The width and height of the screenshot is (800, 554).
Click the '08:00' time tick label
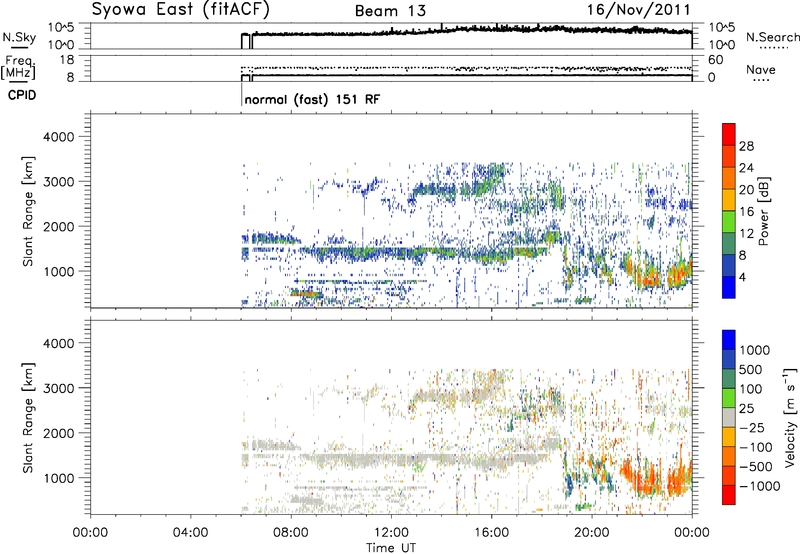(291, 533)
